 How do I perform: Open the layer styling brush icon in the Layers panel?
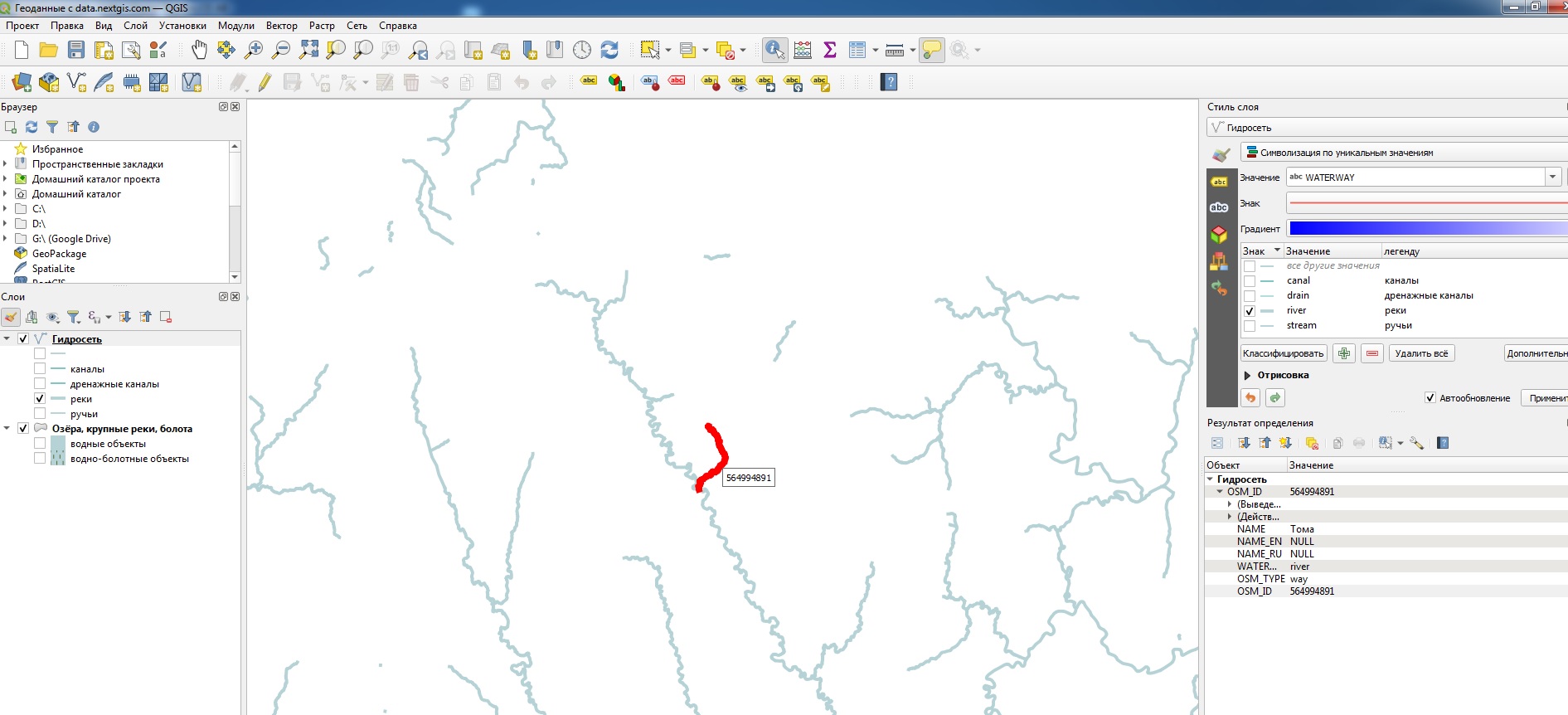(11, 317)
